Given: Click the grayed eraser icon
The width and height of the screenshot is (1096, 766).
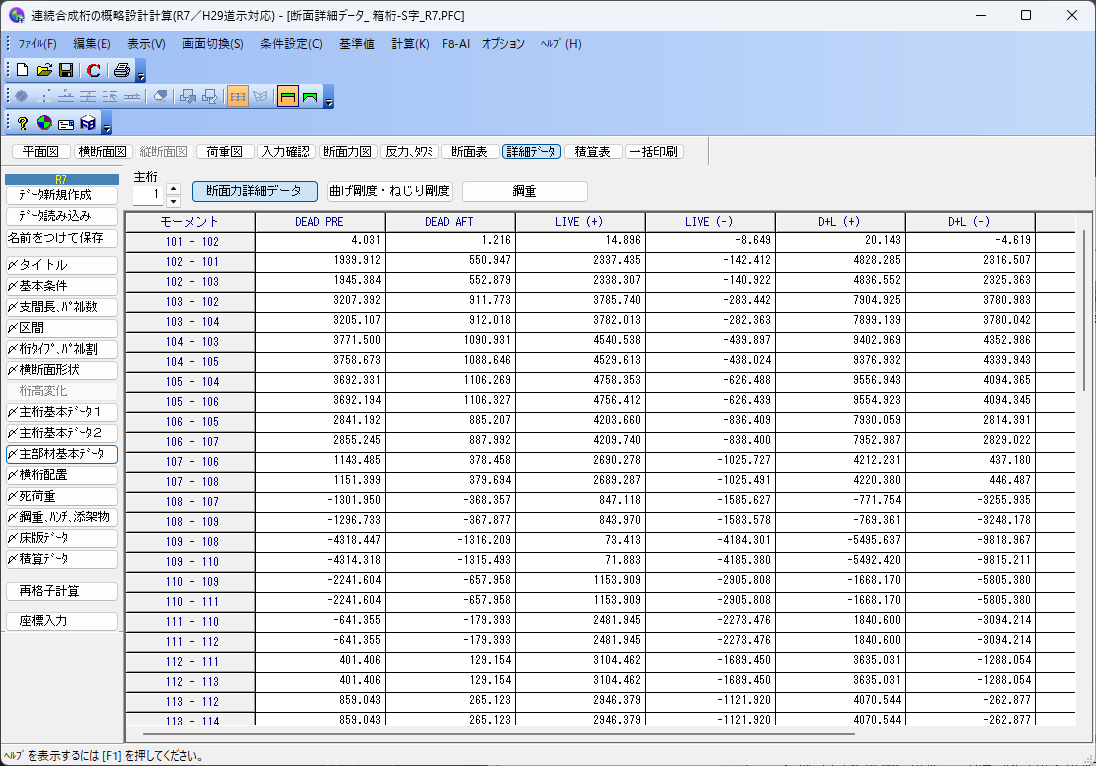Looking at the screenshot, I should pyautogui.click(x=160, y=96).
